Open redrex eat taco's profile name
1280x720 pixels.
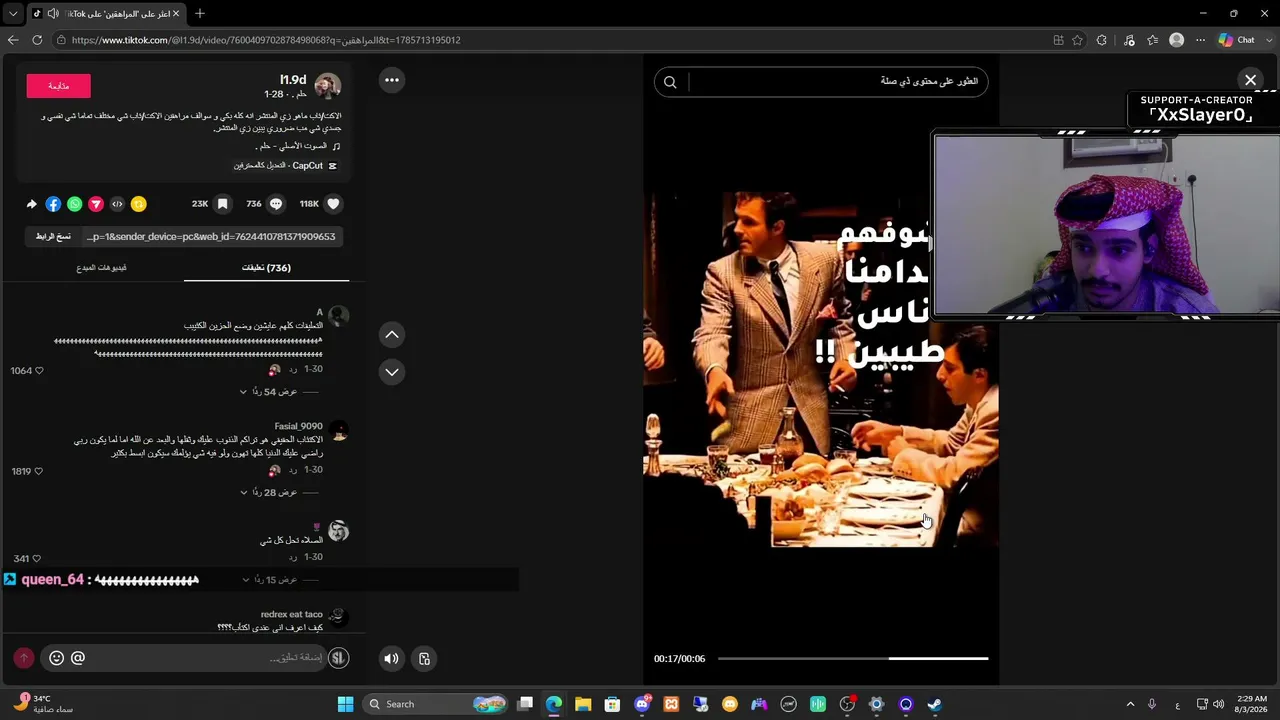(x=292, y=614)
